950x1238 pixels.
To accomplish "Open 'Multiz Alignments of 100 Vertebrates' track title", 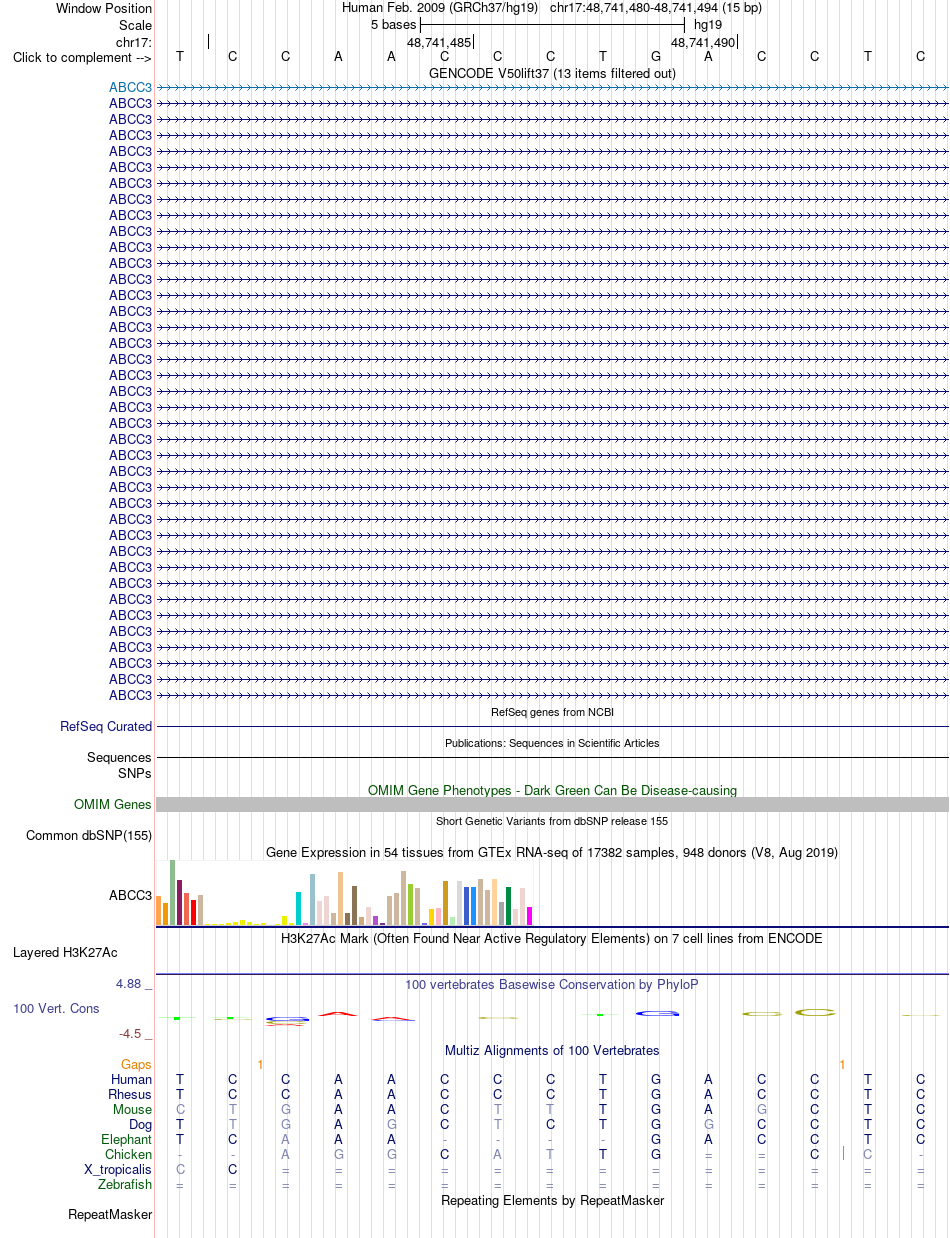I will 552,1051.
